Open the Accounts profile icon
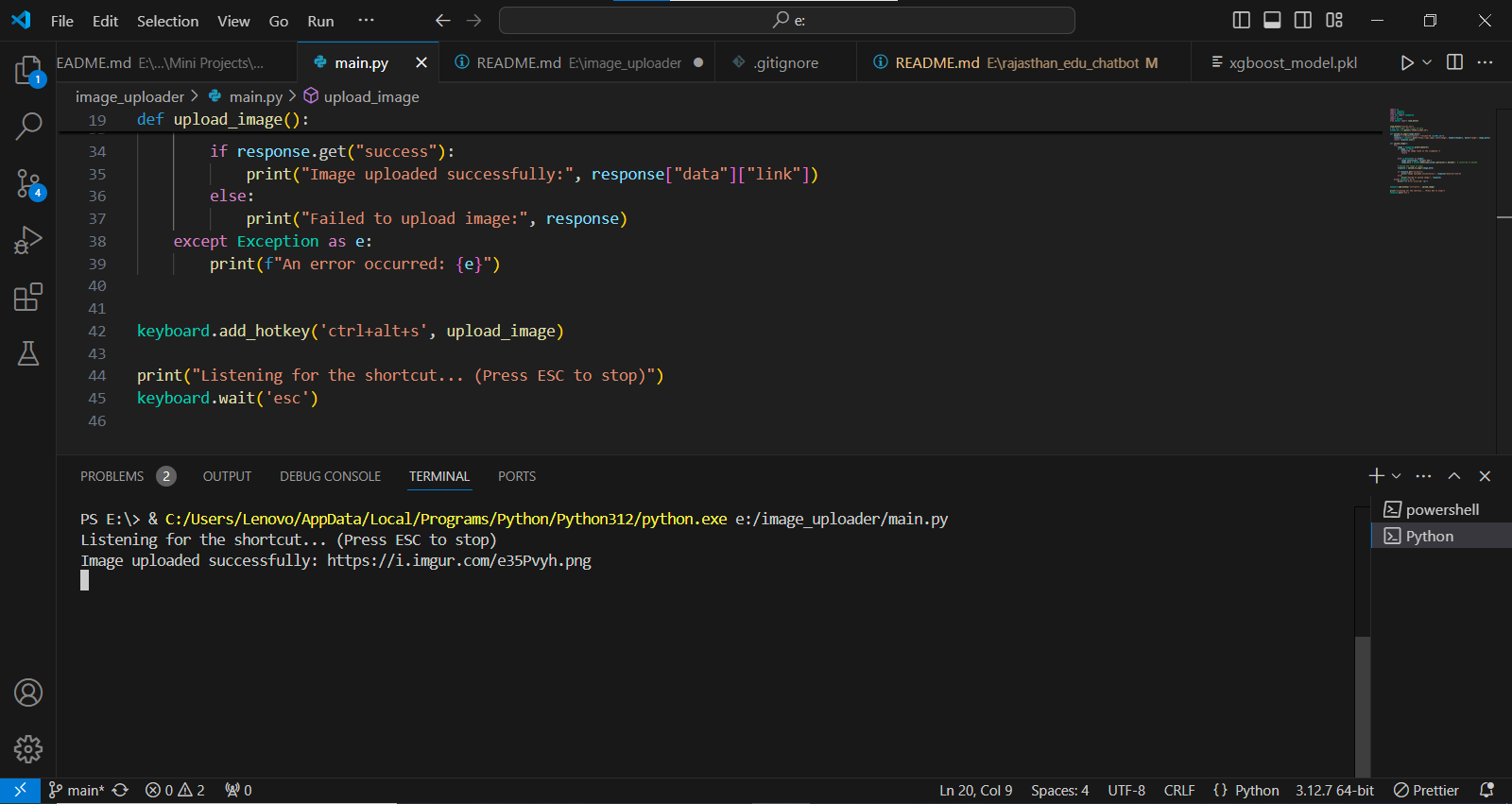 click(x=28, y=693)
